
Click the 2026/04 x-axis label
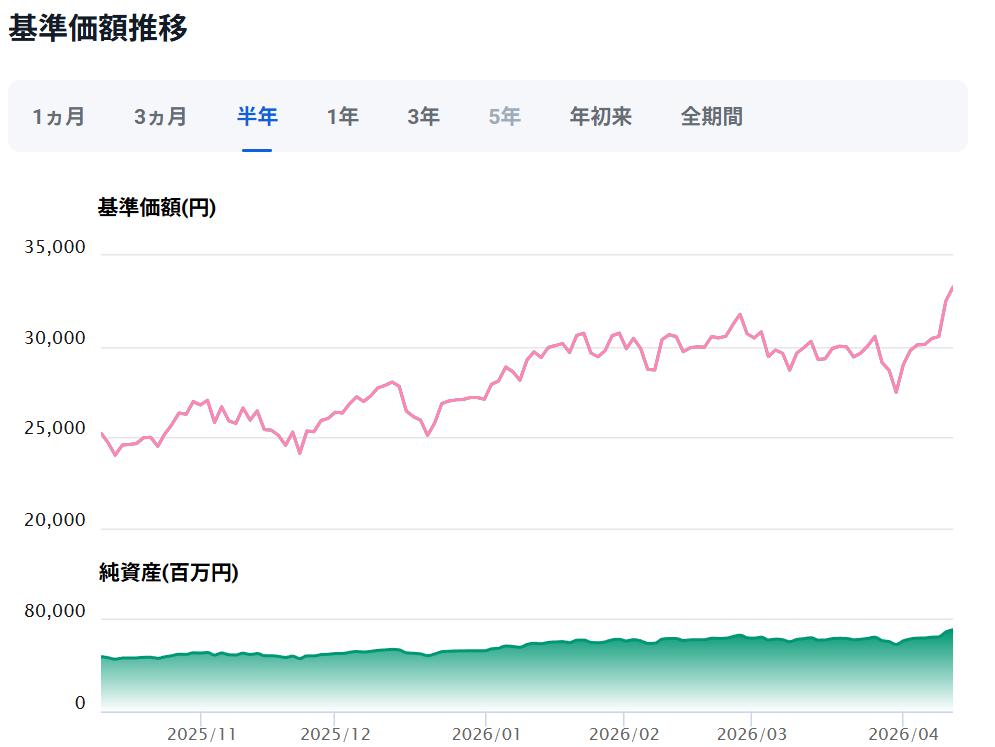[903, 734]
